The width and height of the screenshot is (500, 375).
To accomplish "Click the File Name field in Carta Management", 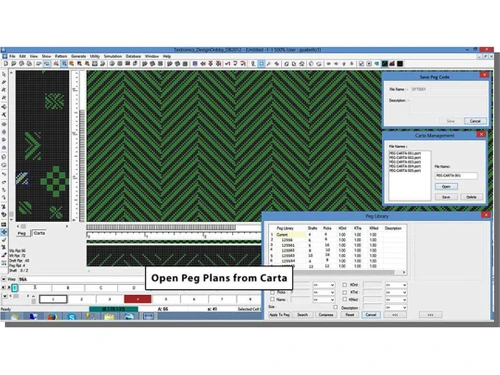I will pos(456,176).
